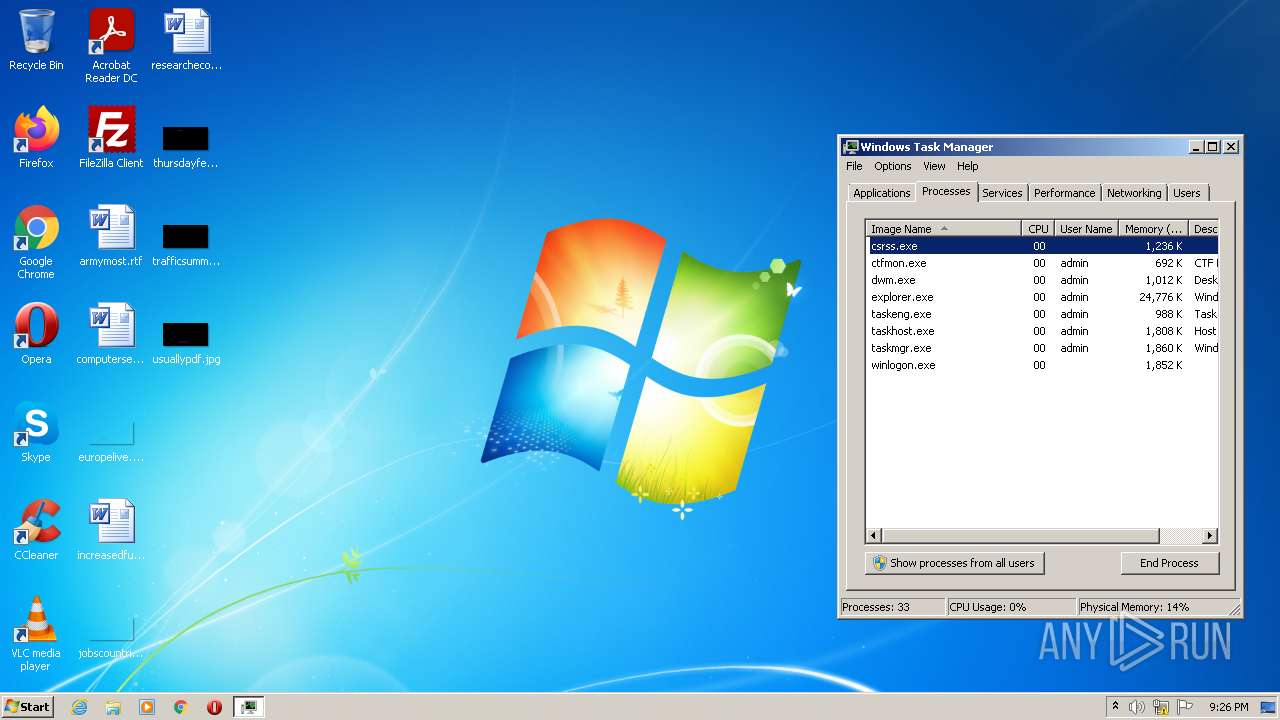Sort by Image Name column header
The width and height of the screenshot is (1280, 720).
(944, 229)
